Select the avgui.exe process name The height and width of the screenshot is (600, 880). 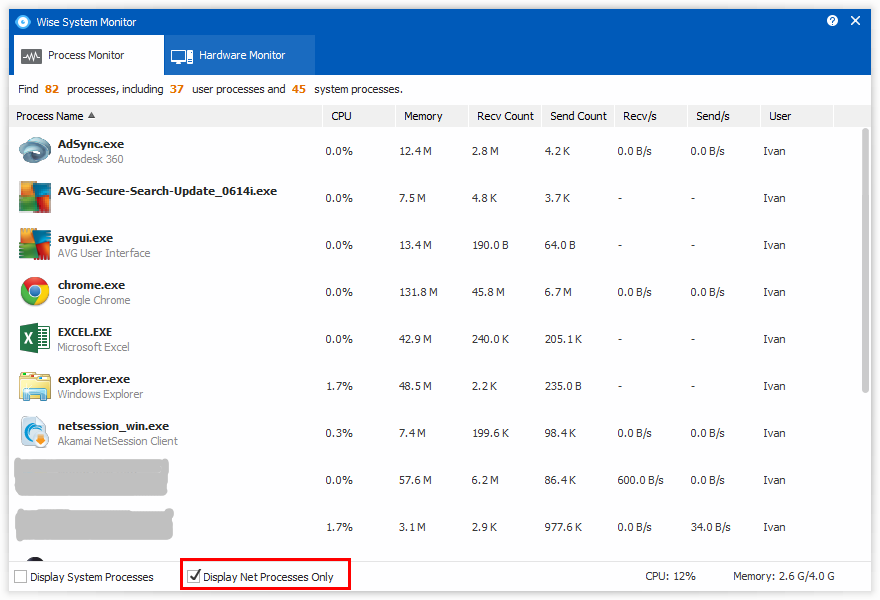coord(85,239)
